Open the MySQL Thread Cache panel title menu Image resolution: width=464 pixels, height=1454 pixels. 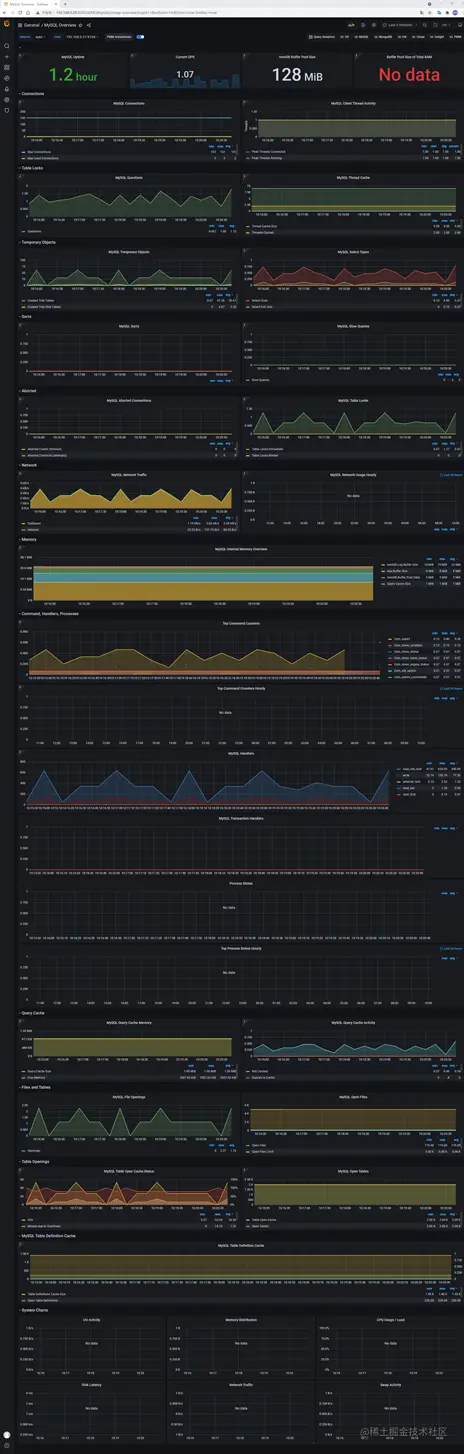click(x=353, y=177)
